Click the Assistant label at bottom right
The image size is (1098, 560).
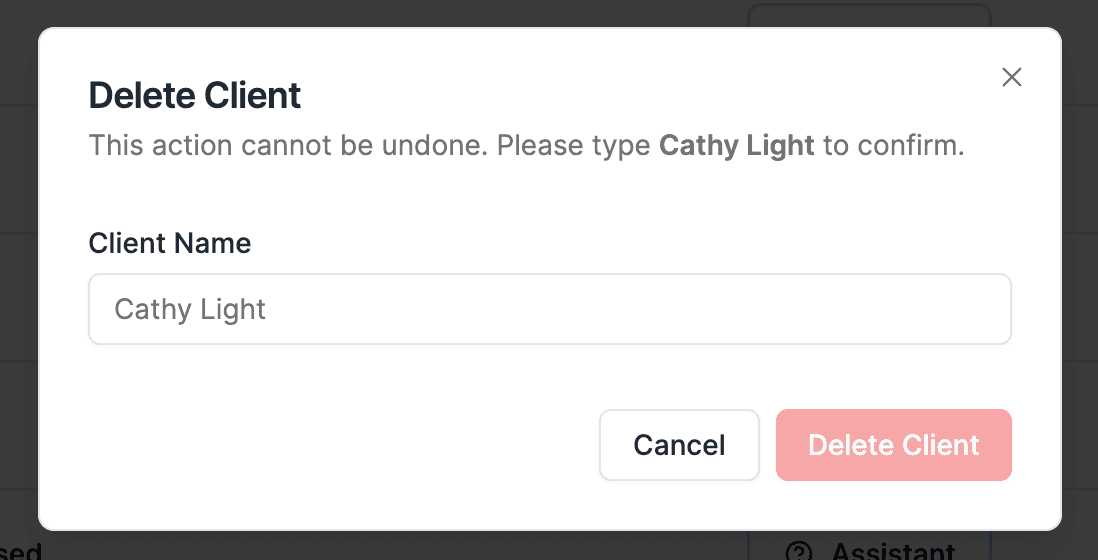click(892, 552)
